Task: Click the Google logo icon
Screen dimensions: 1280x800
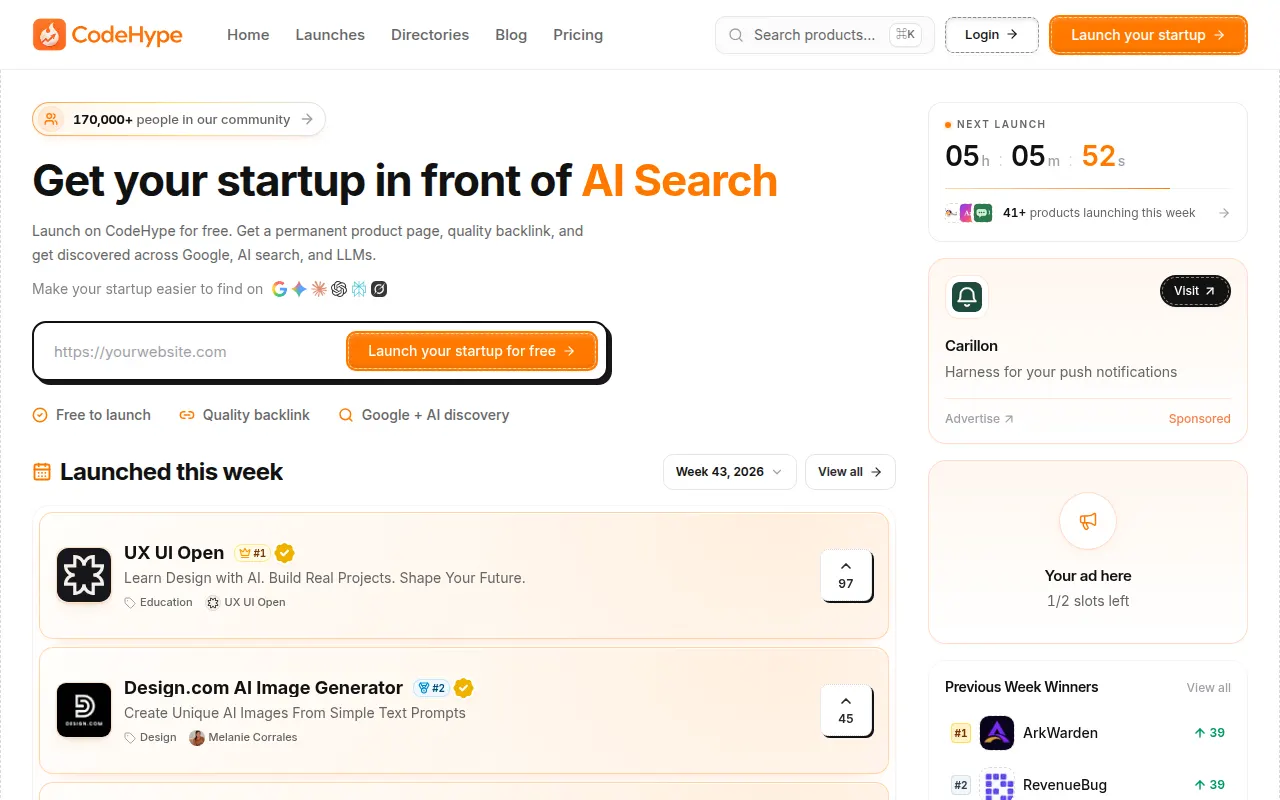Action: tap(279, 289)
